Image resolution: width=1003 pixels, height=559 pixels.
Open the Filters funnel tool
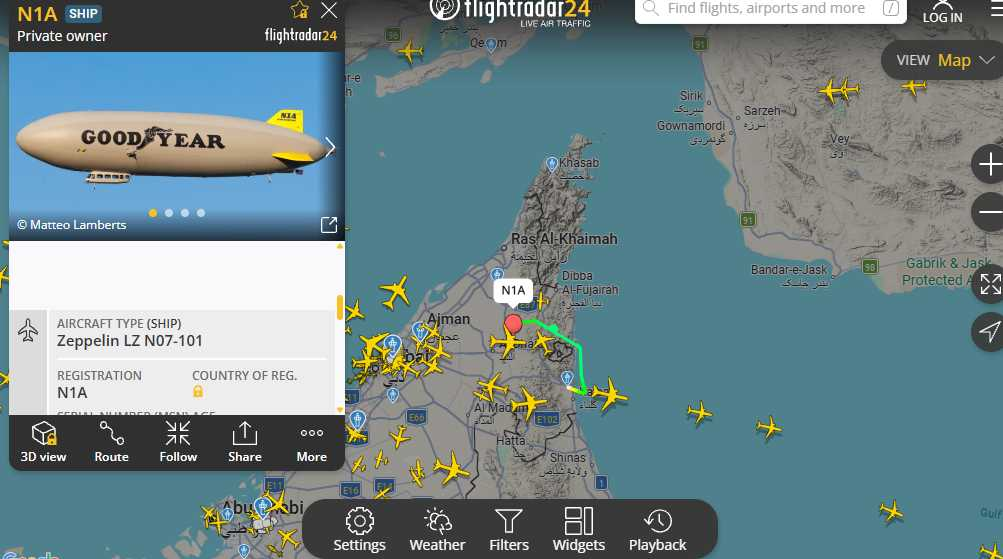[509, 530]
